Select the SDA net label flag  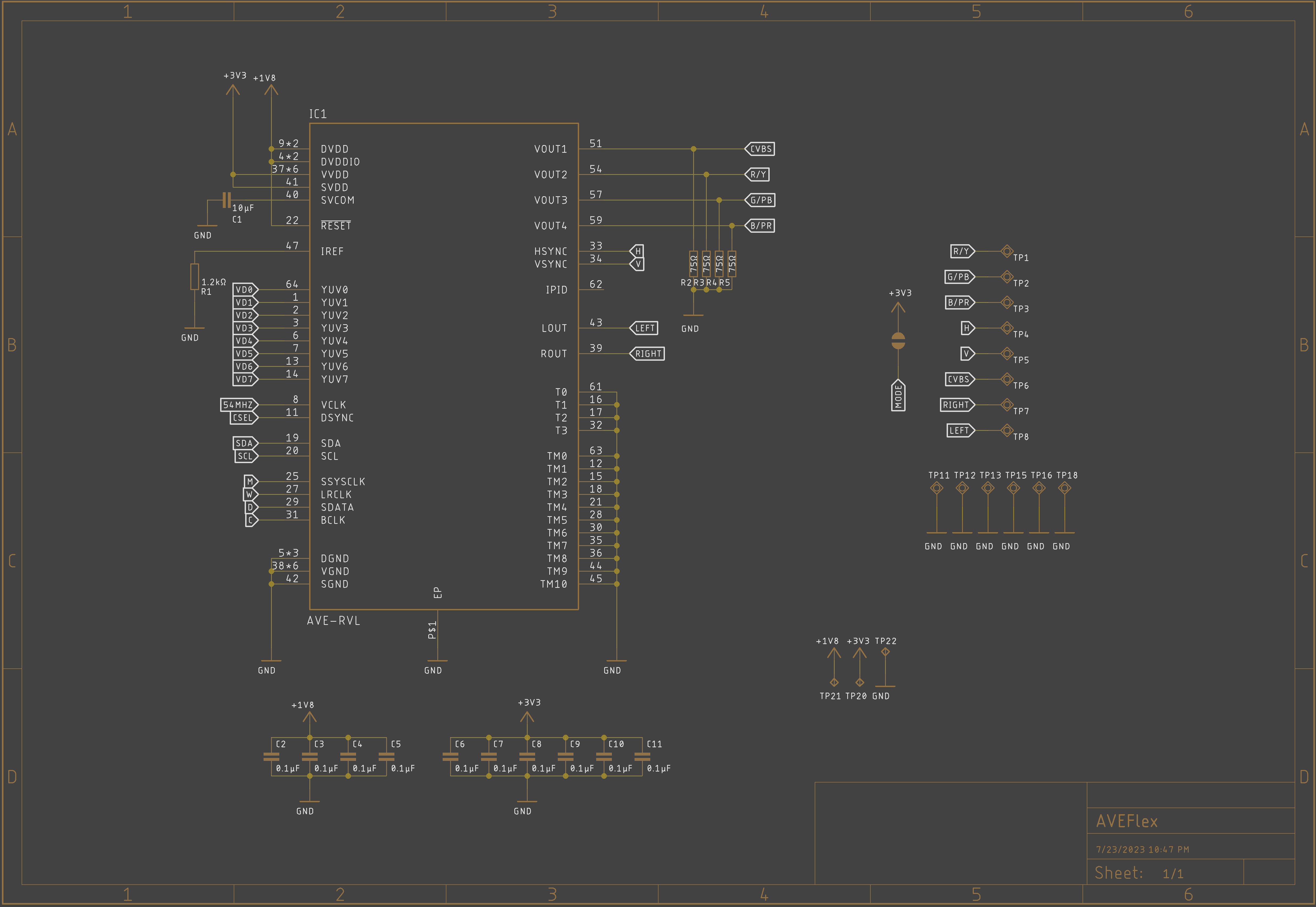(x=246, y=443)
